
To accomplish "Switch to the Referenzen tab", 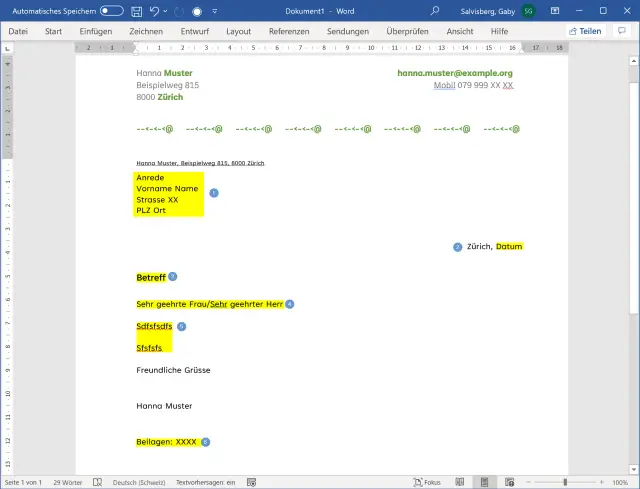I will (x=289, y=31).
